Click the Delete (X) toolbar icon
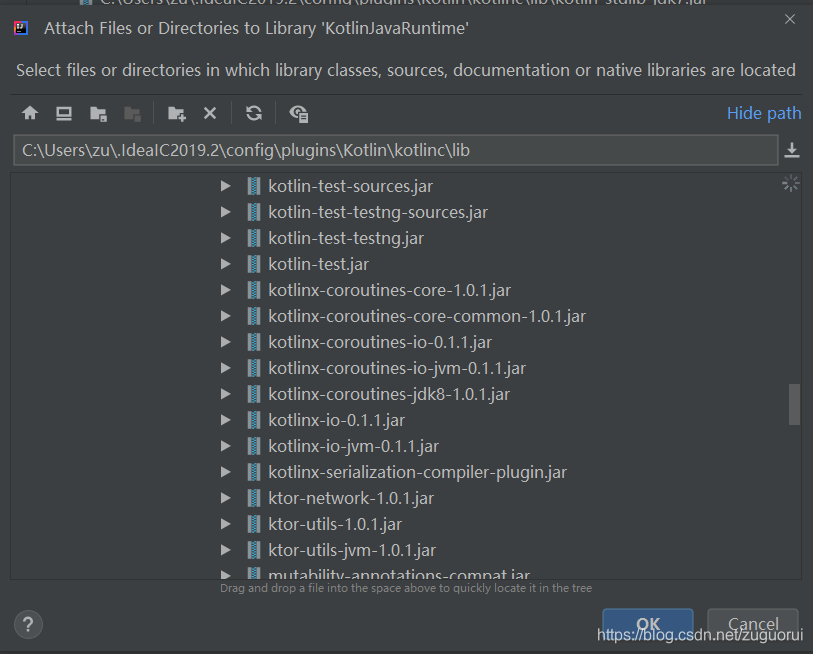 click(210, 113)
